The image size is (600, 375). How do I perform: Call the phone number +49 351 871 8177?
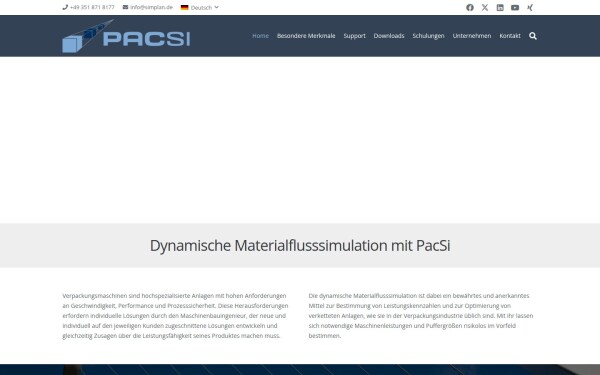(x=92, y=7)
